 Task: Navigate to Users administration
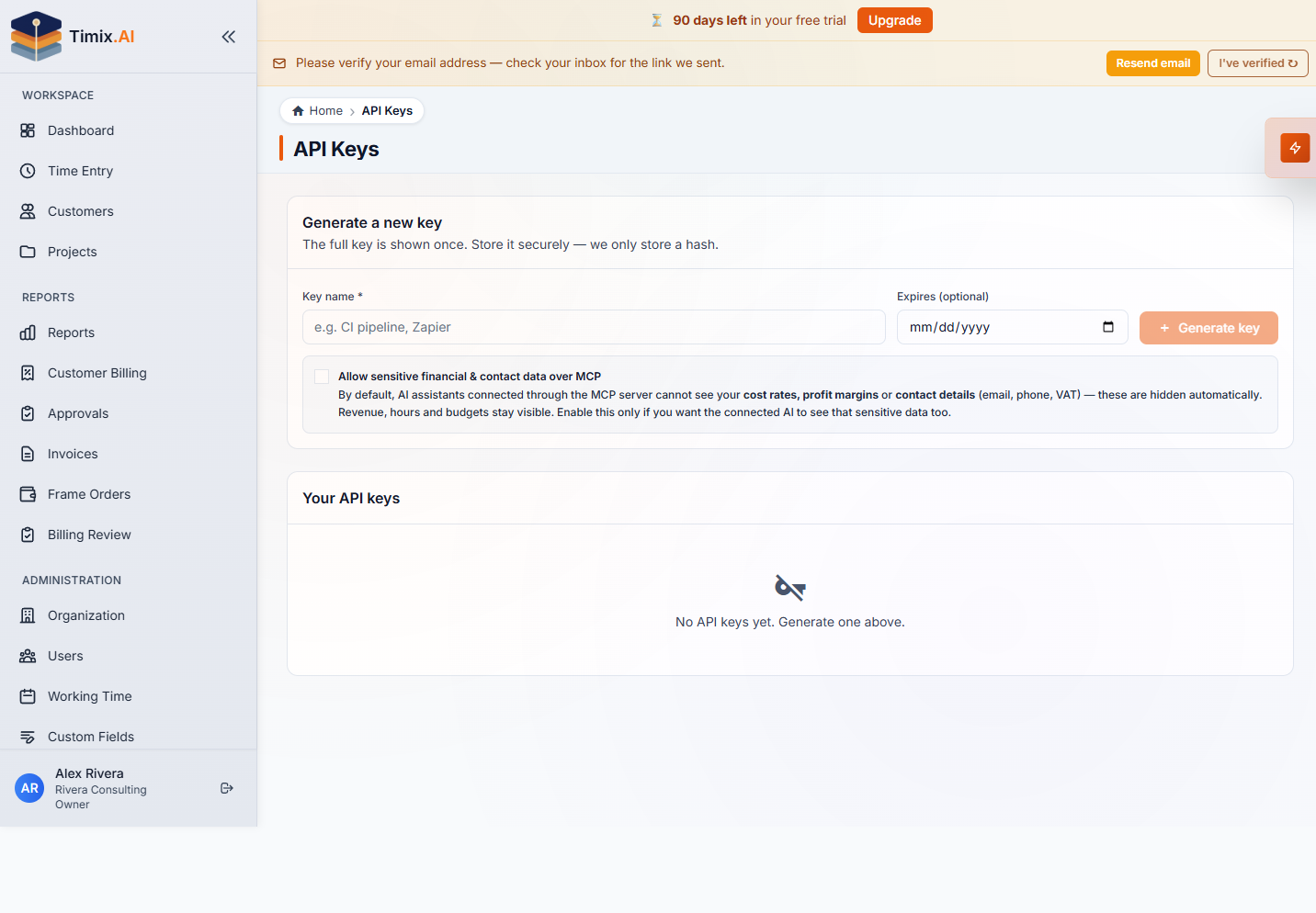click(129, 656)
